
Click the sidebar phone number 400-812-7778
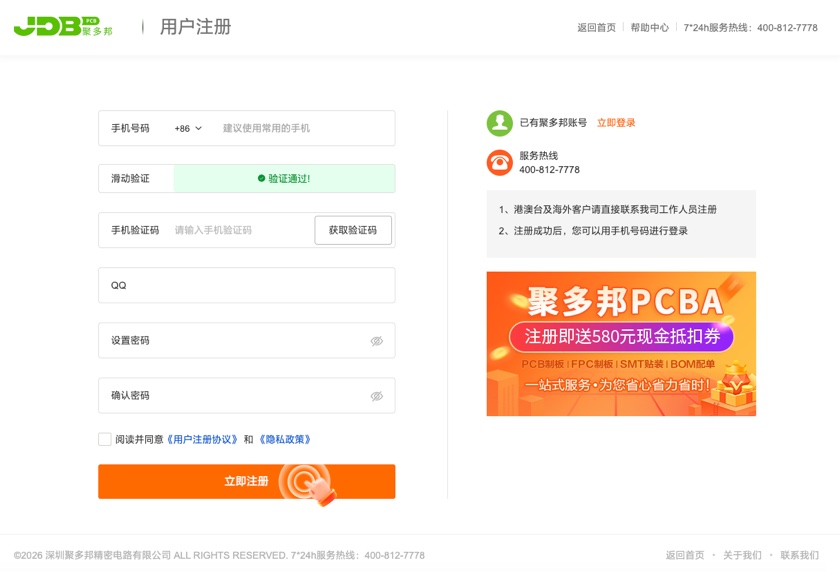pyautogui.click(x=549, y=170)
